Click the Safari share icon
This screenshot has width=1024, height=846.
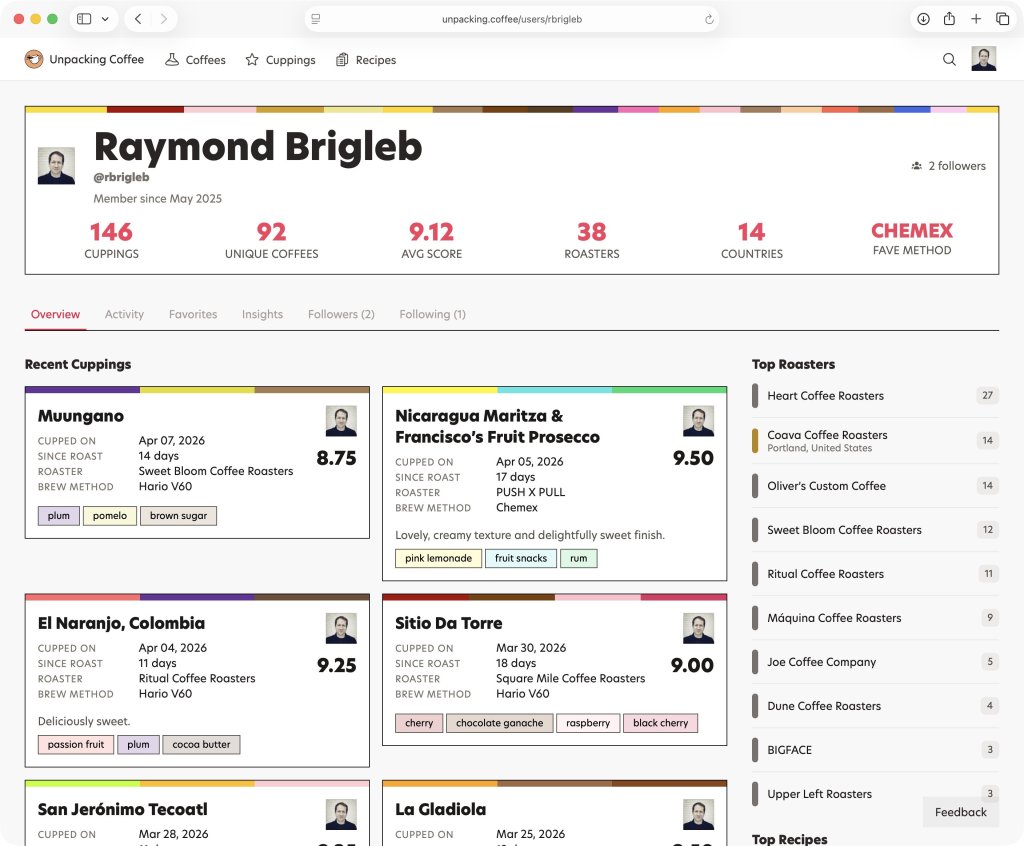pyautogui.click(x=949, y=18)
